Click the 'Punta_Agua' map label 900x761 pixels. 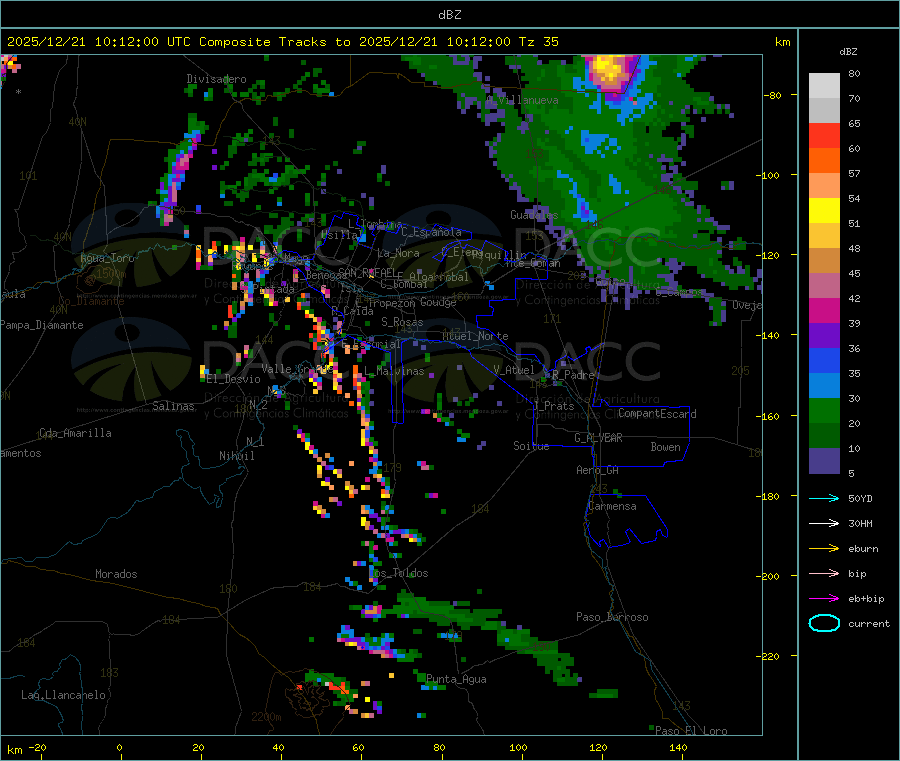coord(456,679)
